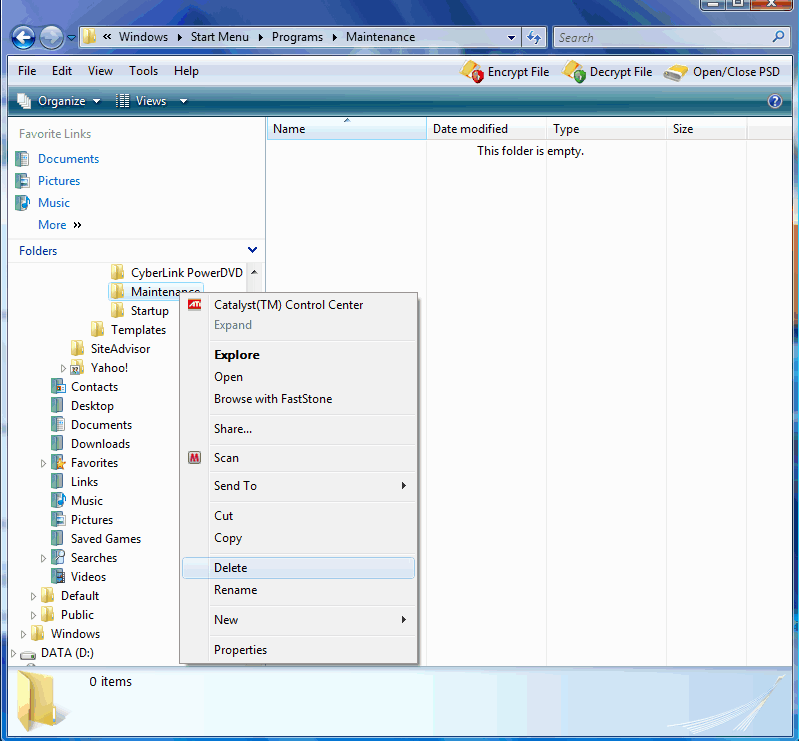Select Links in folder tree
The image size is (799, 741).
[x=84, y=482]
